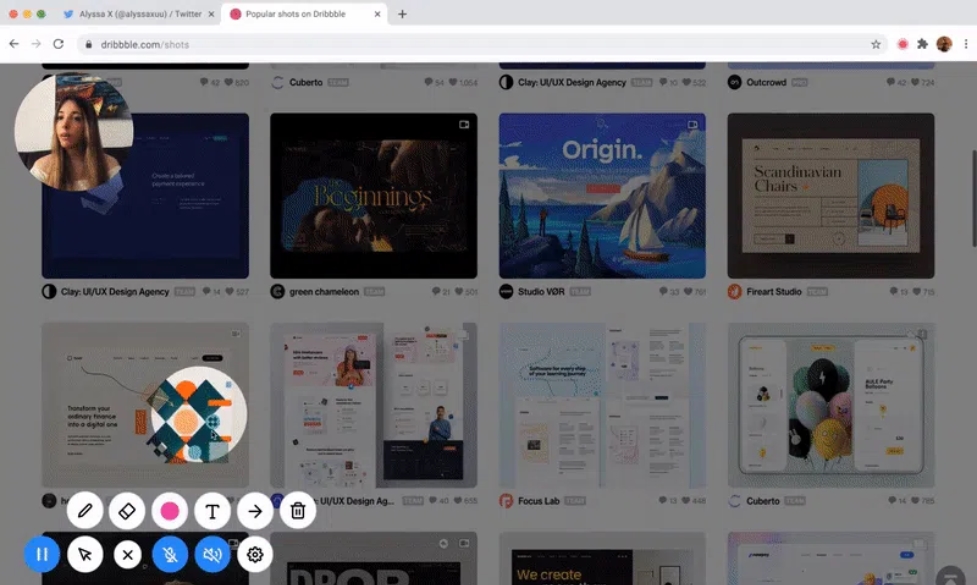Open the Chrome profile avatar
The image size is (977, 585).
pyautogui.click(x=944, y=44)
